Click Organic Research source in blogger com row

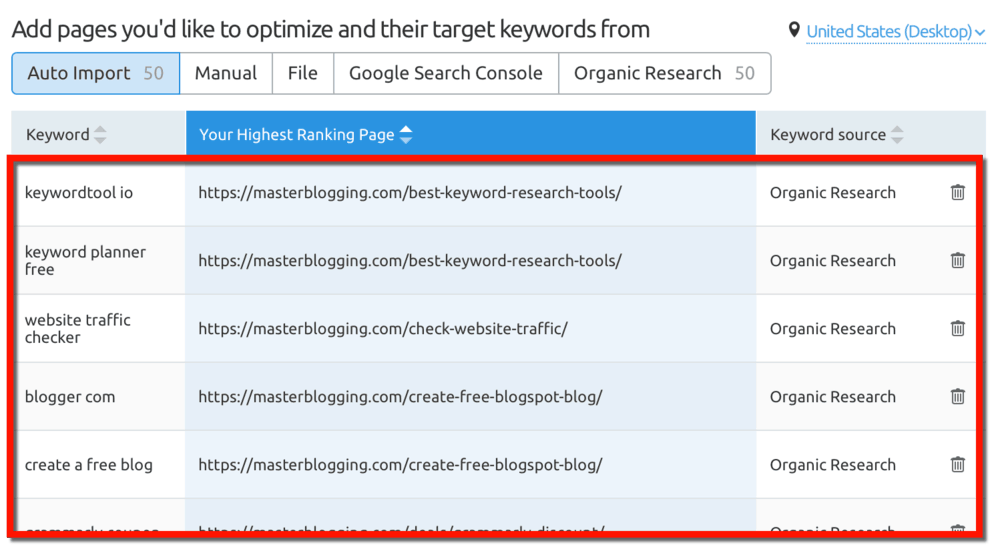pos(832,397)
